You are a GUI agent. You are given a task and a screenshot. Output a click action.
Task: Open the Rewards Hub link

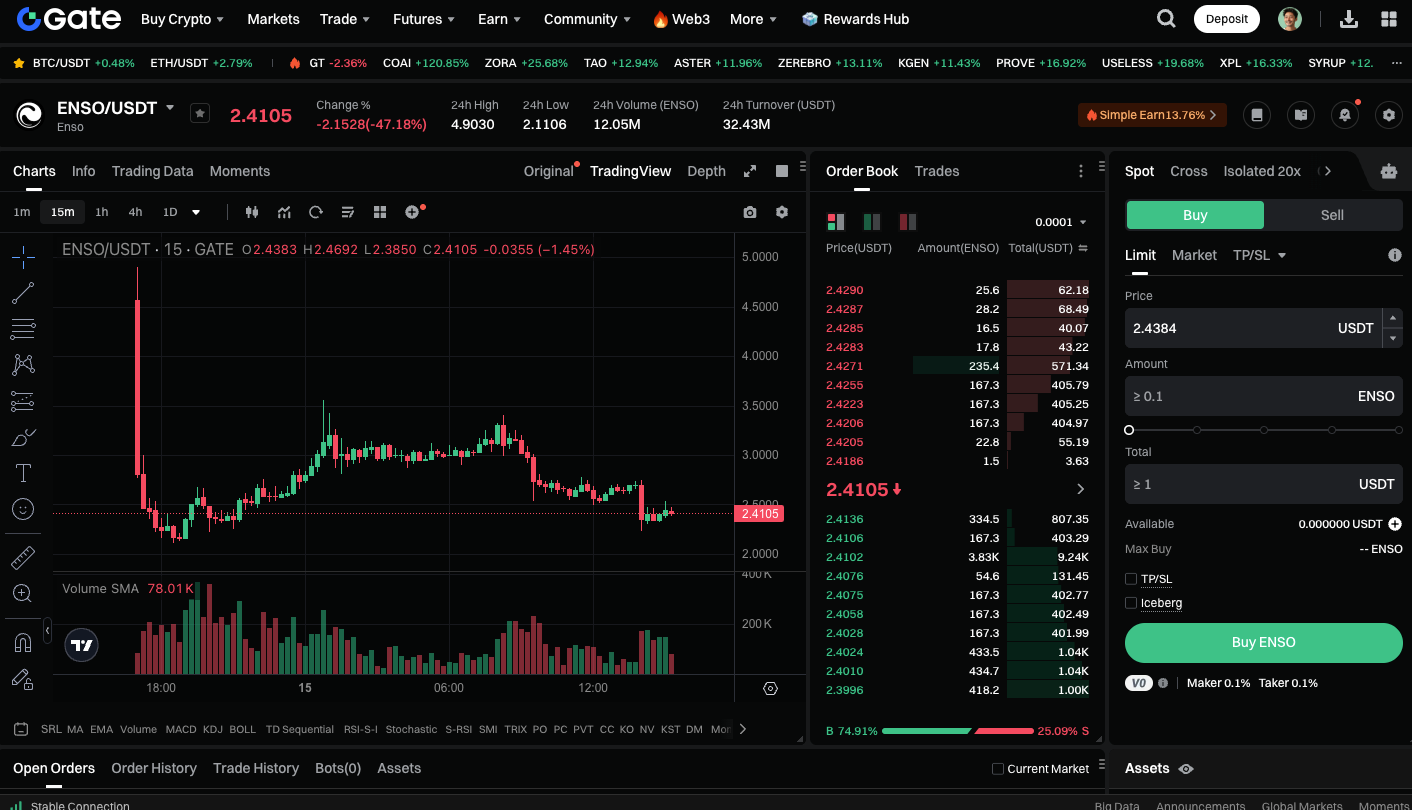click(855, 19)
